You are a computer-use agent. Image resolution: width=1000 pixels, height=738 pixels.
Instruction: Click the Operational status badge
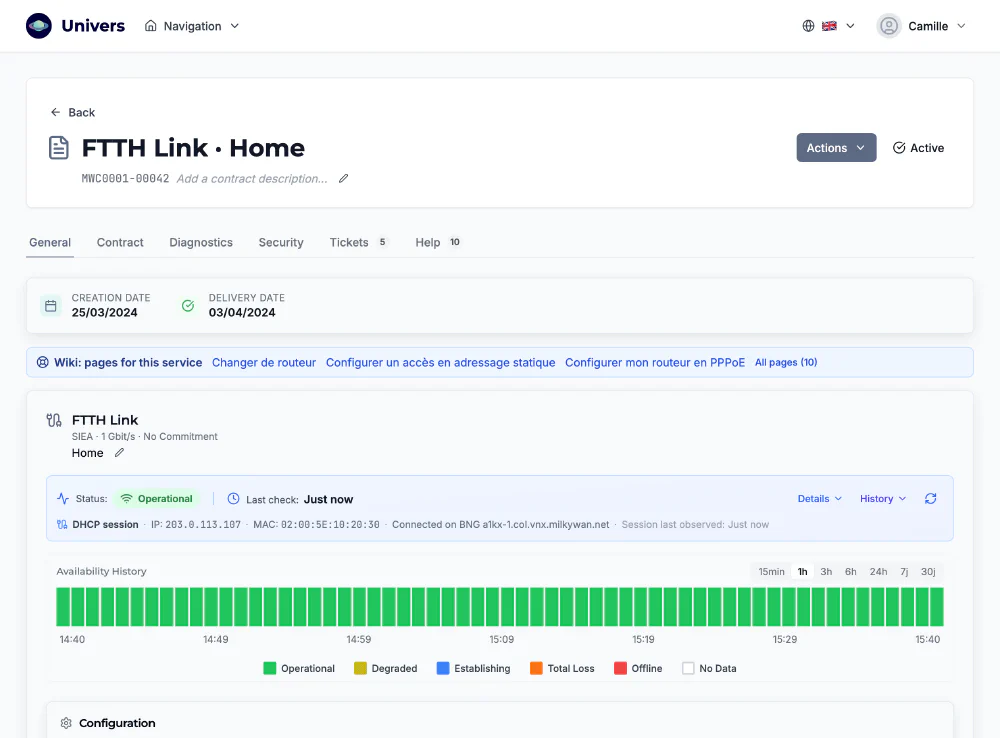(x=157, y=499)
